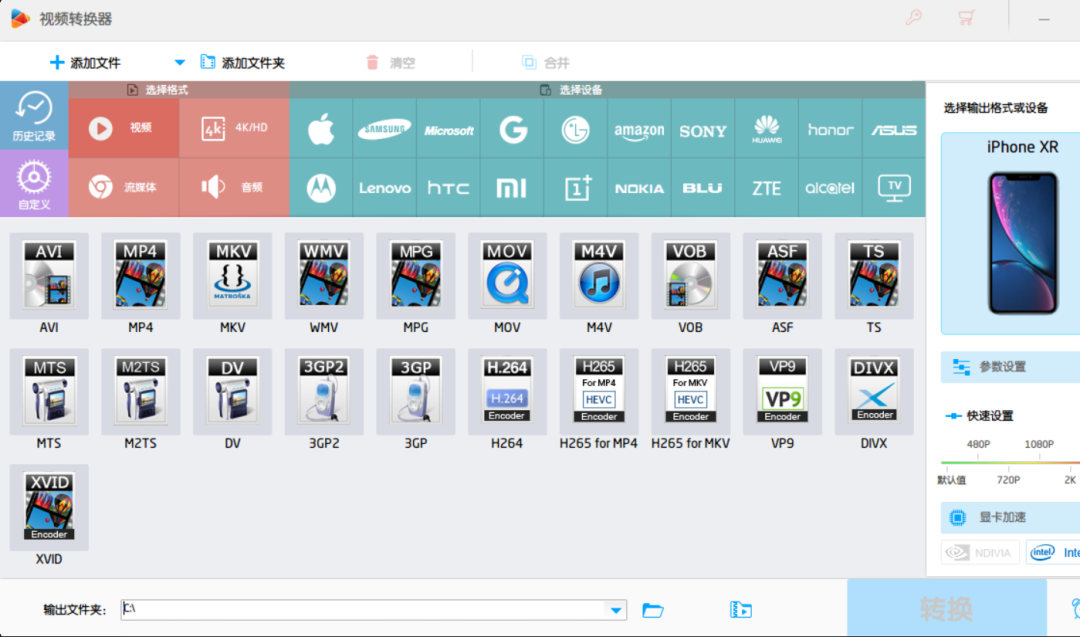1080x637 pixels.
Task: Select the H264 encoder format
Action: [507, 391]
